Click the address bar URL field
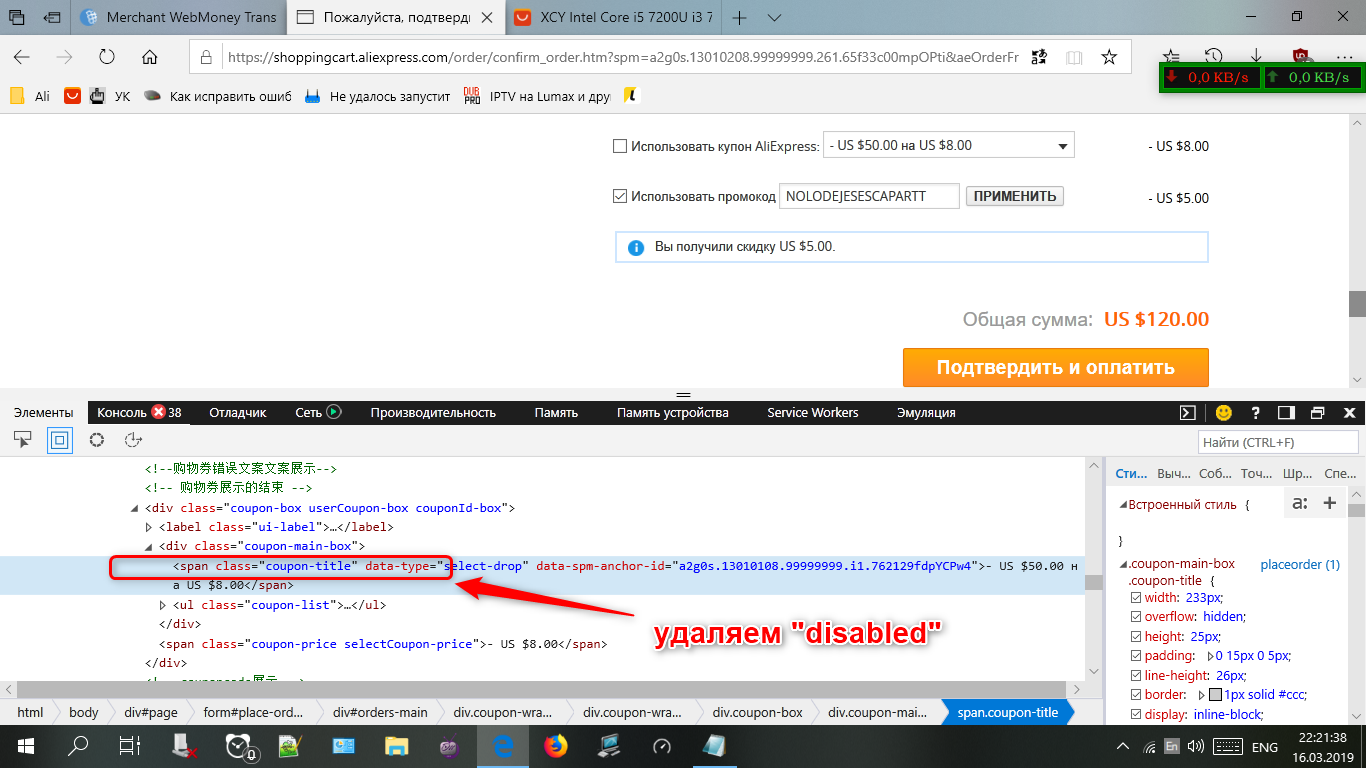Image resolution: width=1366 pixels, height=768 pixels. tap(623, 57)
